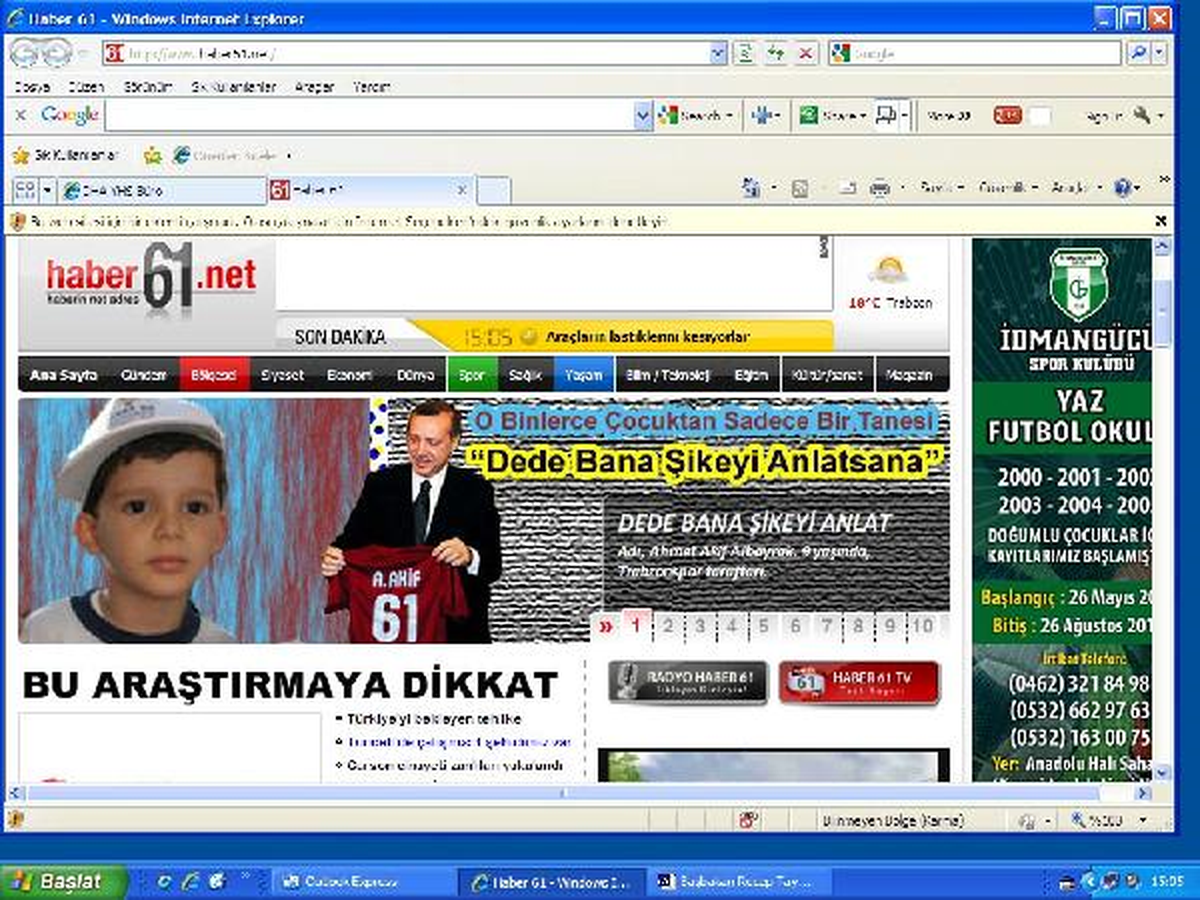Click the İdmangücü football school ad banner
Image resolution: width=1200 pixels, height=900 pixels.
coord(1061,510)
